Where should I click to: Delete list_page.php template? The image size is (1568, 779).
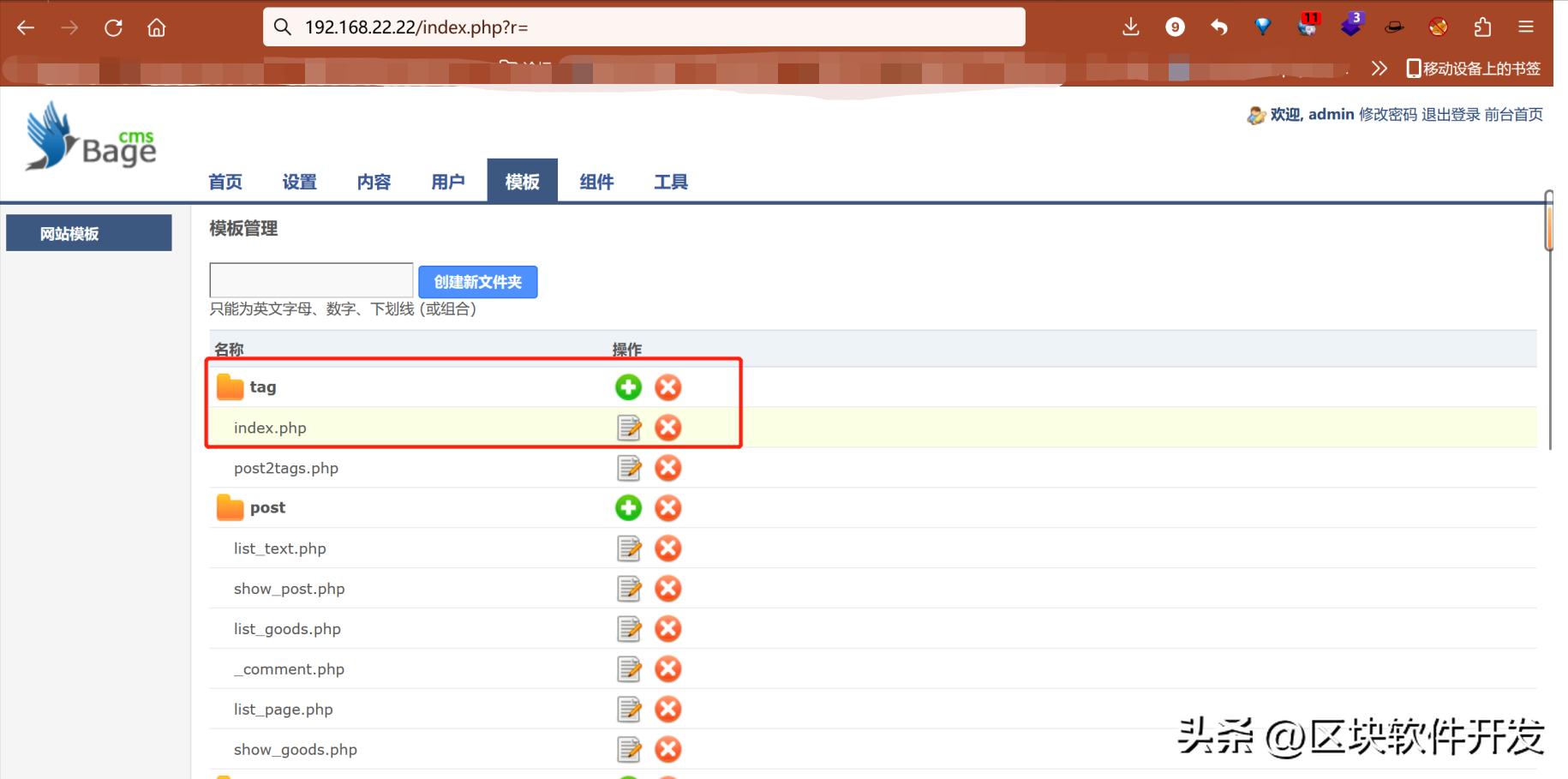coord(668,710)
